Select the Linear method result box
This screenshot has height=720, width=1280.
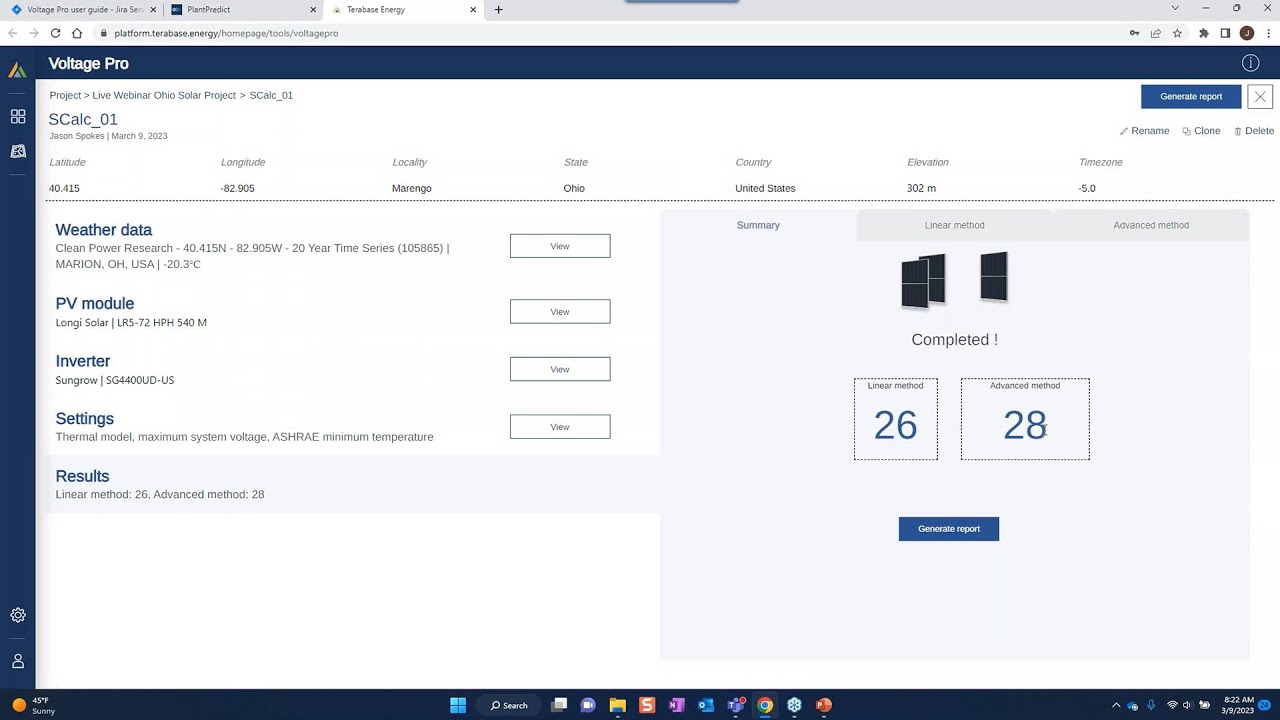(x=896, y=419)
